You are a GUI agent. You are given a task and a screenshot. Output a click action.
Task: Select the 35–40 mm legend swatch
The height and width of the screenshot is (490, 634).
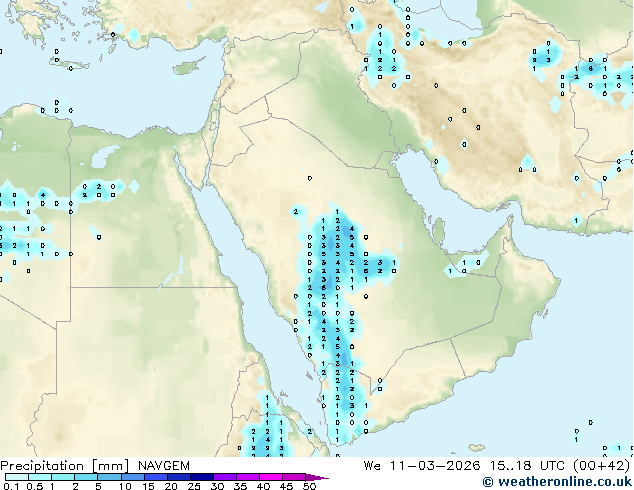(247, 477)
